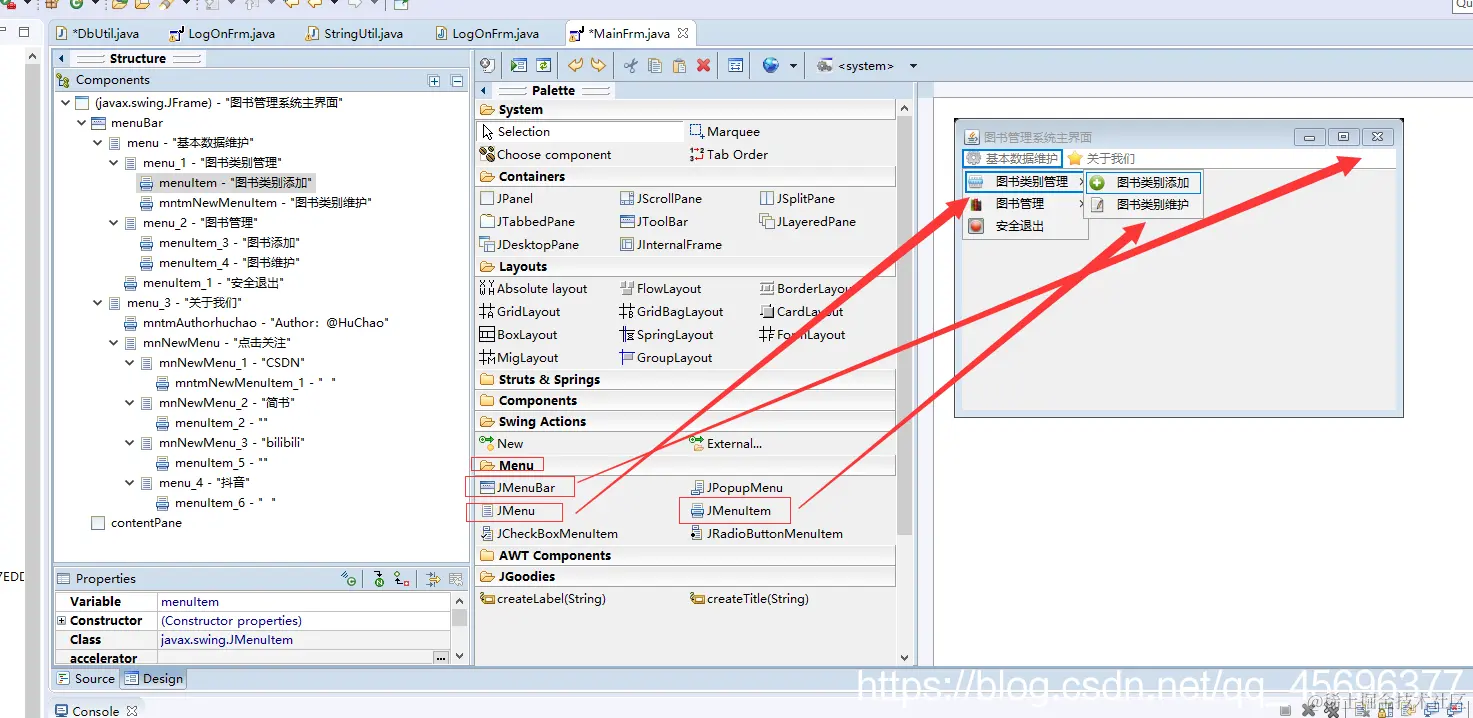Select Tab Order tool in Palette

(729, 155)
